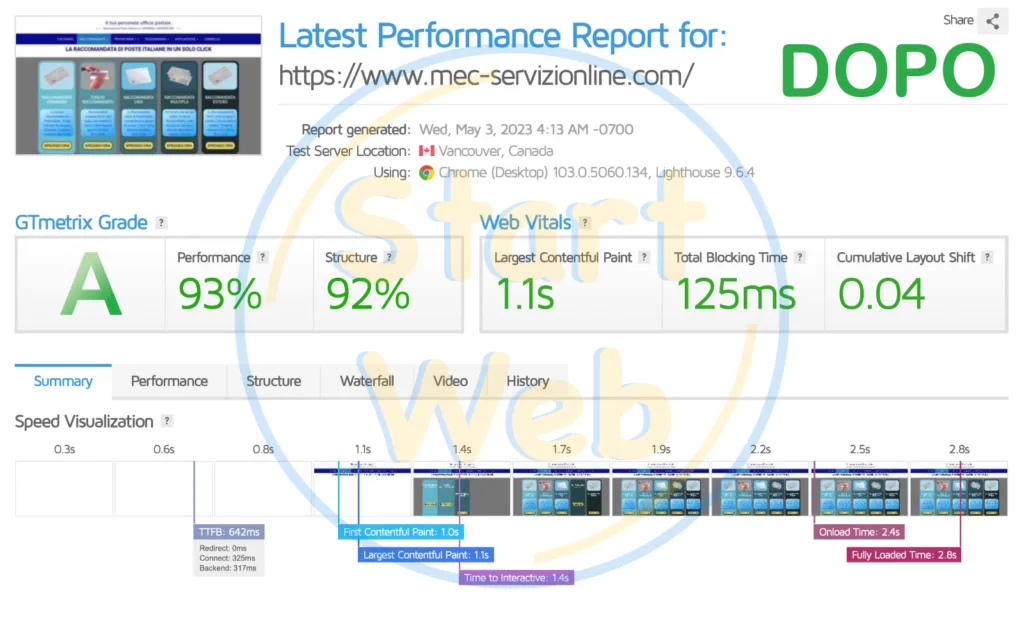Click the Lighthouse 9.6.4 version text
Image resolution: width=1024 pixels, height=633 pixels.
(x=705, y=172)
